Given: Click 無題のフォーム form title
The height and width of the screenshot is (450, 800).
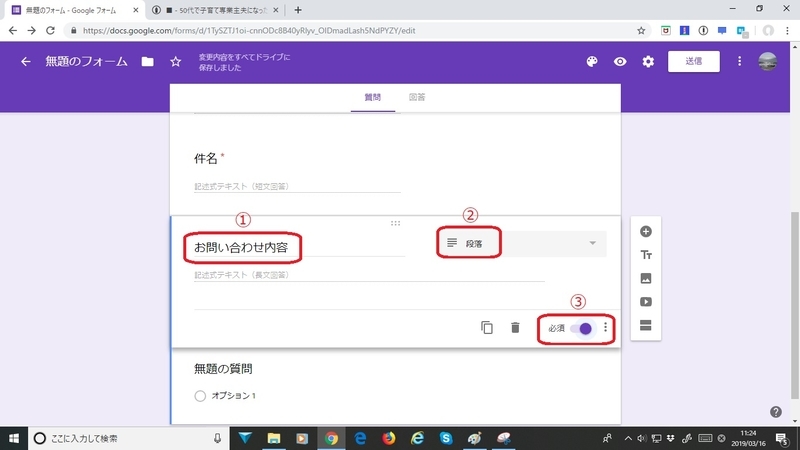Looking at the screenshot, I should [86, 62].
